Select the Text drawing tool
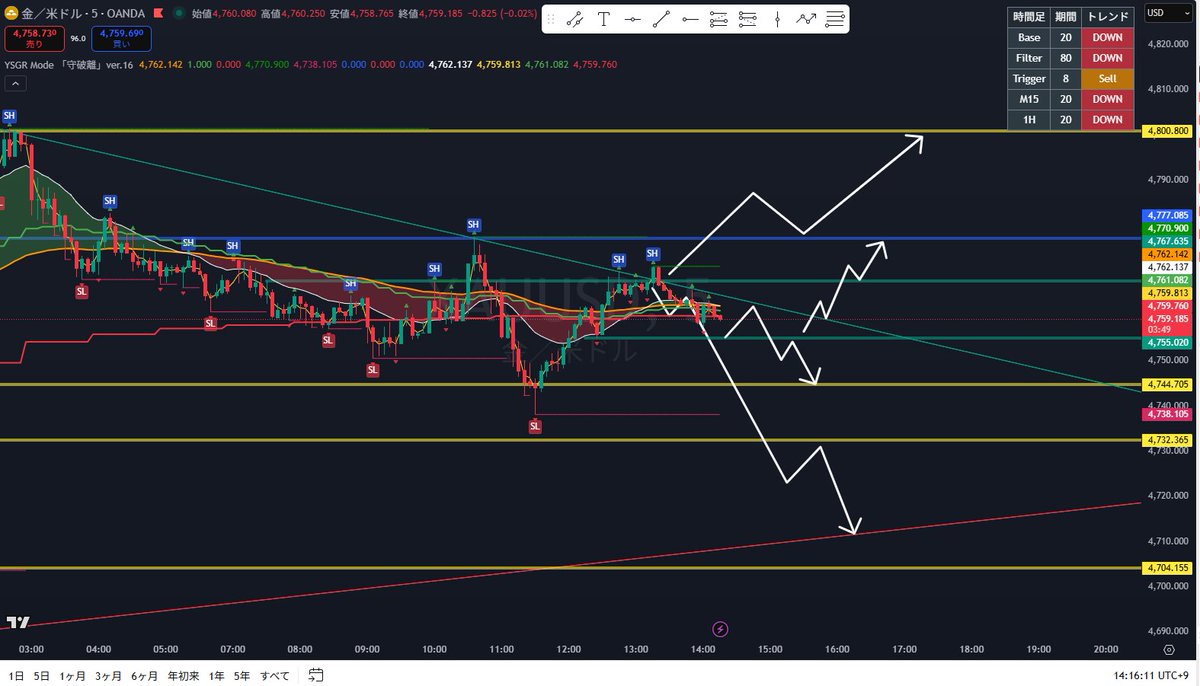Viewport: 1200px width, 686px height. click(604, 19)
